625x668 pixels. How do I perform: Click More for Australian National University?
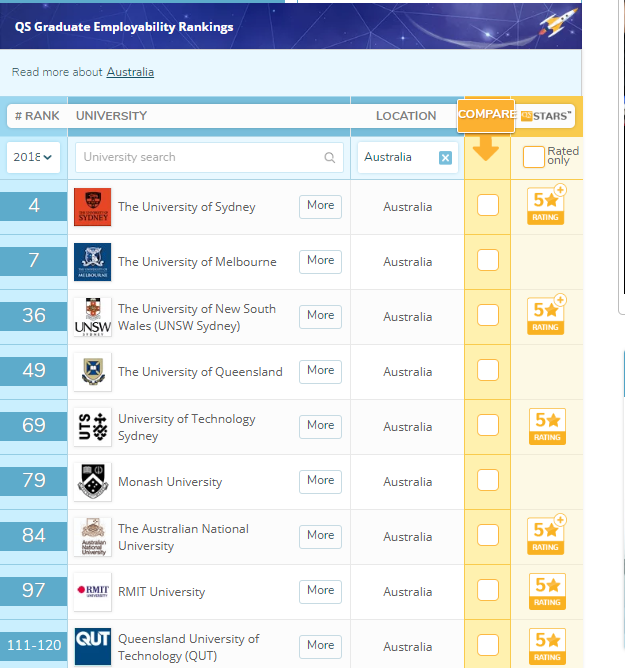click(x=320, y=536)
